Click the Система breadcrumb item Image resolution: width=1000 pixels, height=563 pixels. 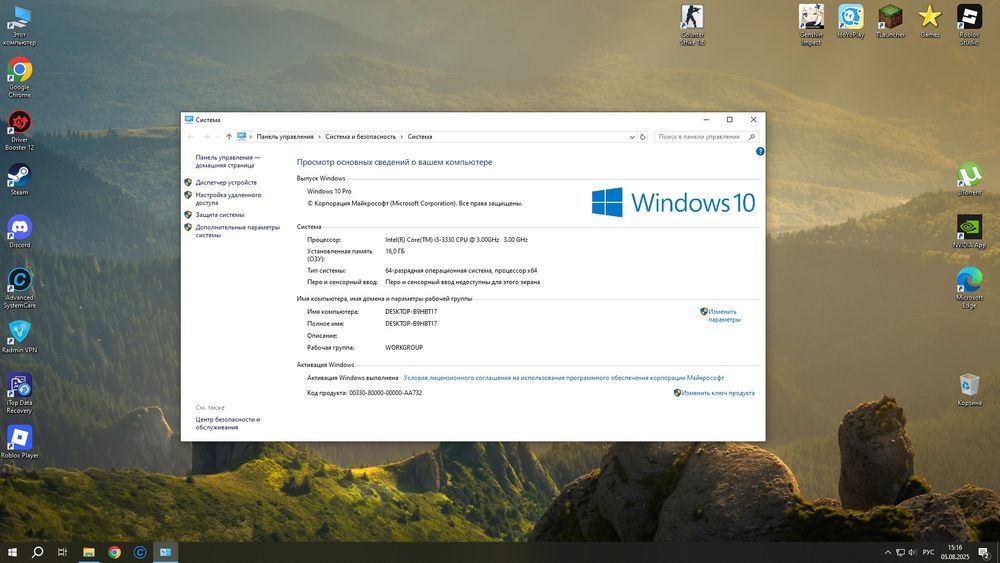point(420,137)
